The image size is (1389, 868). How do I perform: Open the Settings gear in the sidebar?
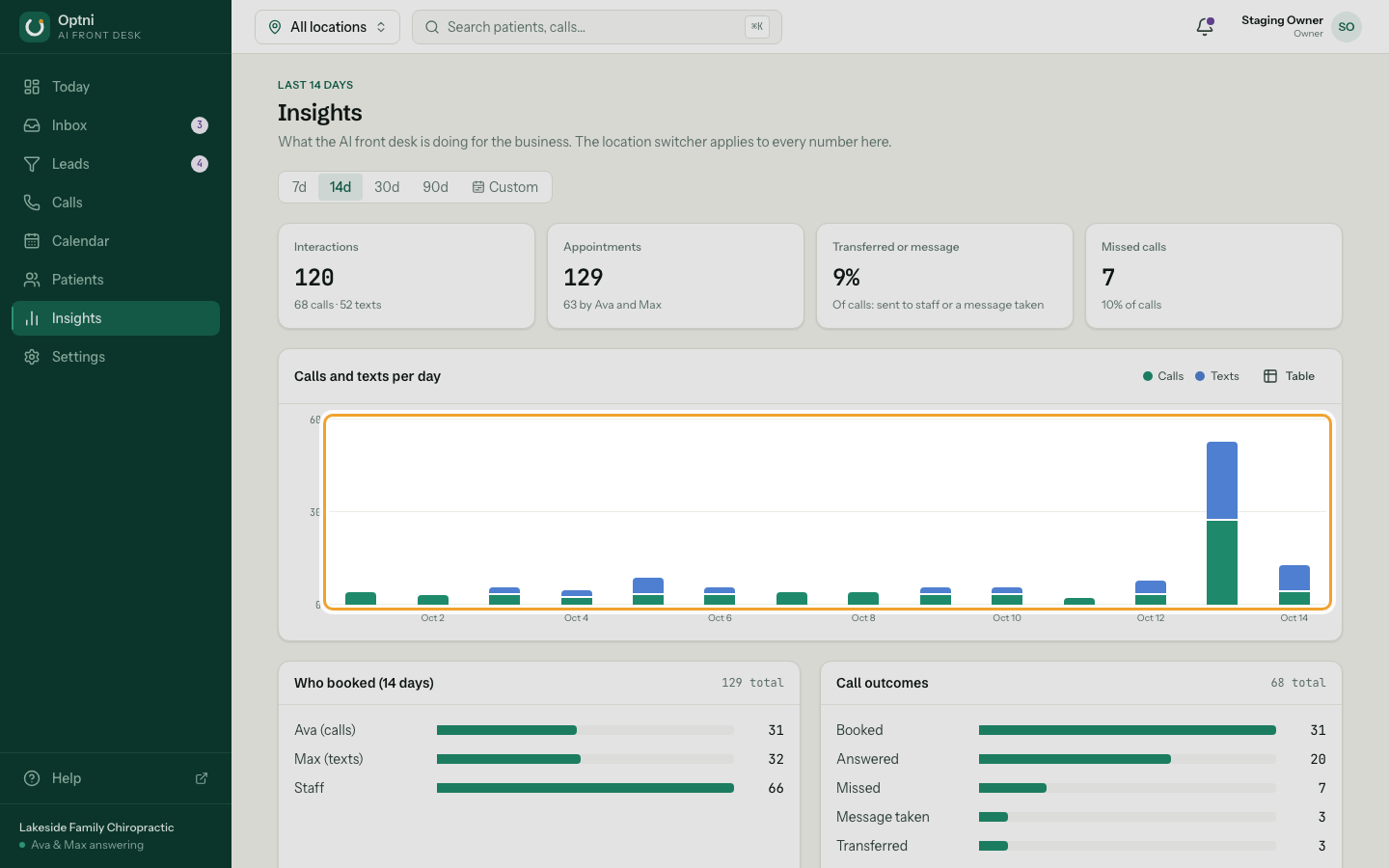click(x=32, y=357)
